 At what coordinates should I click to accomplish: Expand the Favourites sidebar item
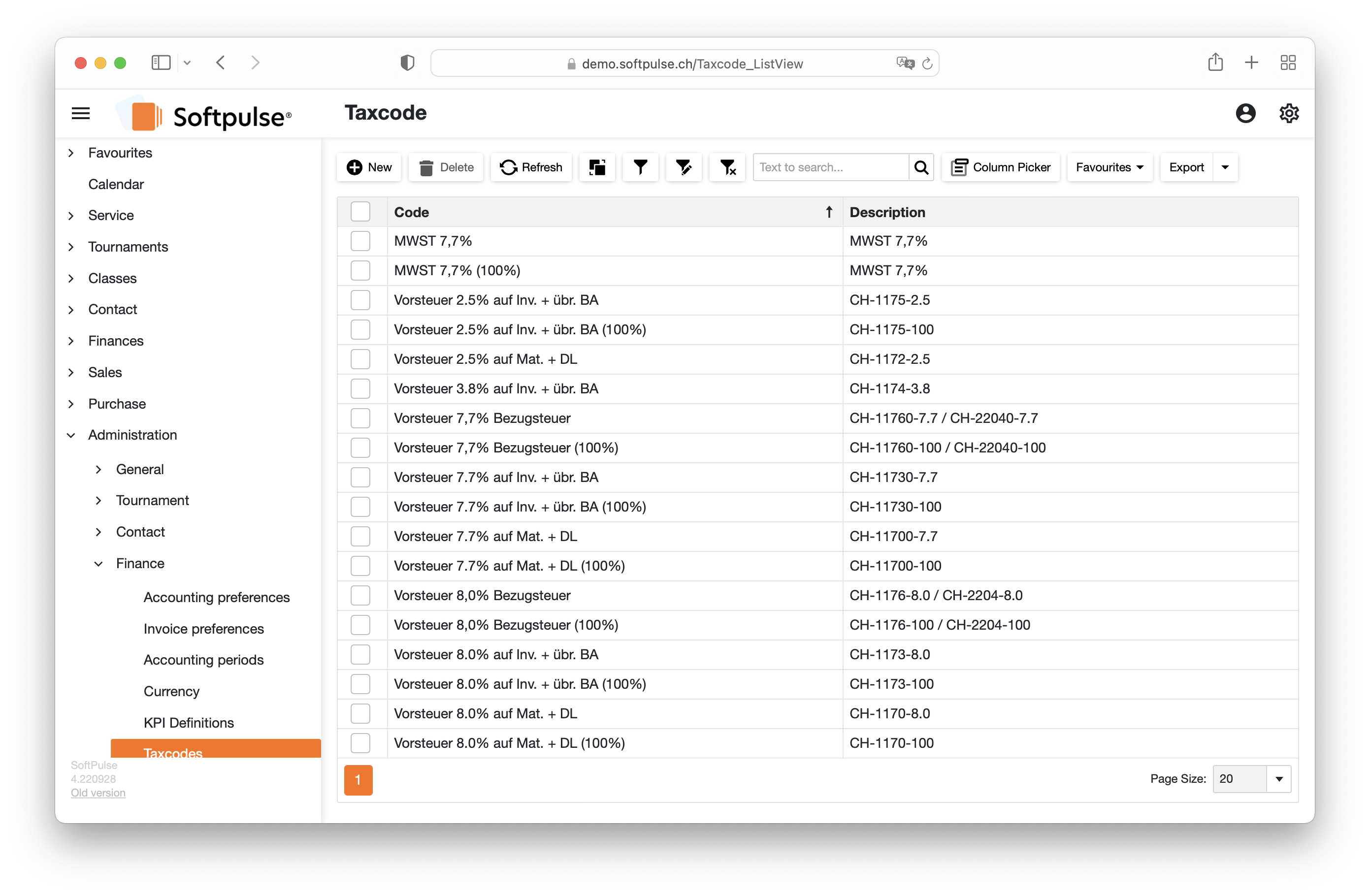(x=71, y=153)
